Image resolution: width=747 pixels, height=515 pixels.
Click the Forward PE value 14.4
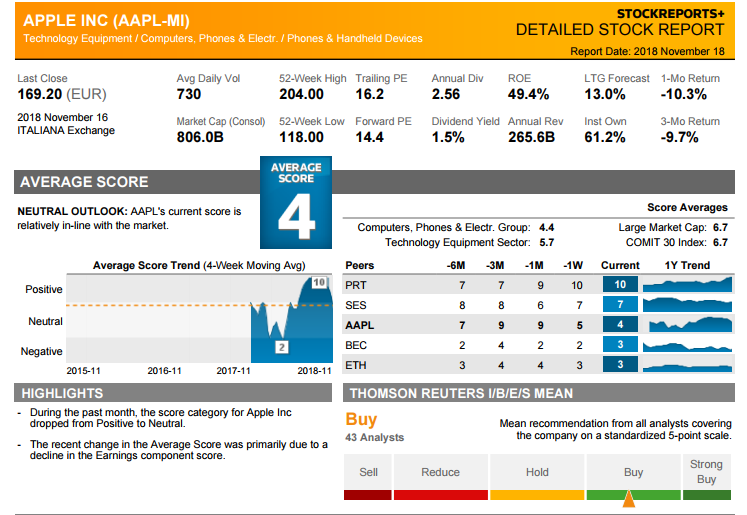[369, 137]
